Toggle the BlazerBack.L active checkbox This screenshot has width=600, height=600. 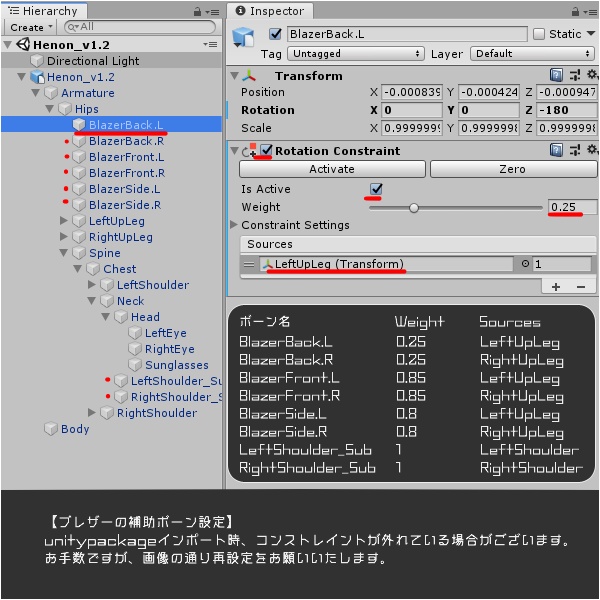pos(276,34)
